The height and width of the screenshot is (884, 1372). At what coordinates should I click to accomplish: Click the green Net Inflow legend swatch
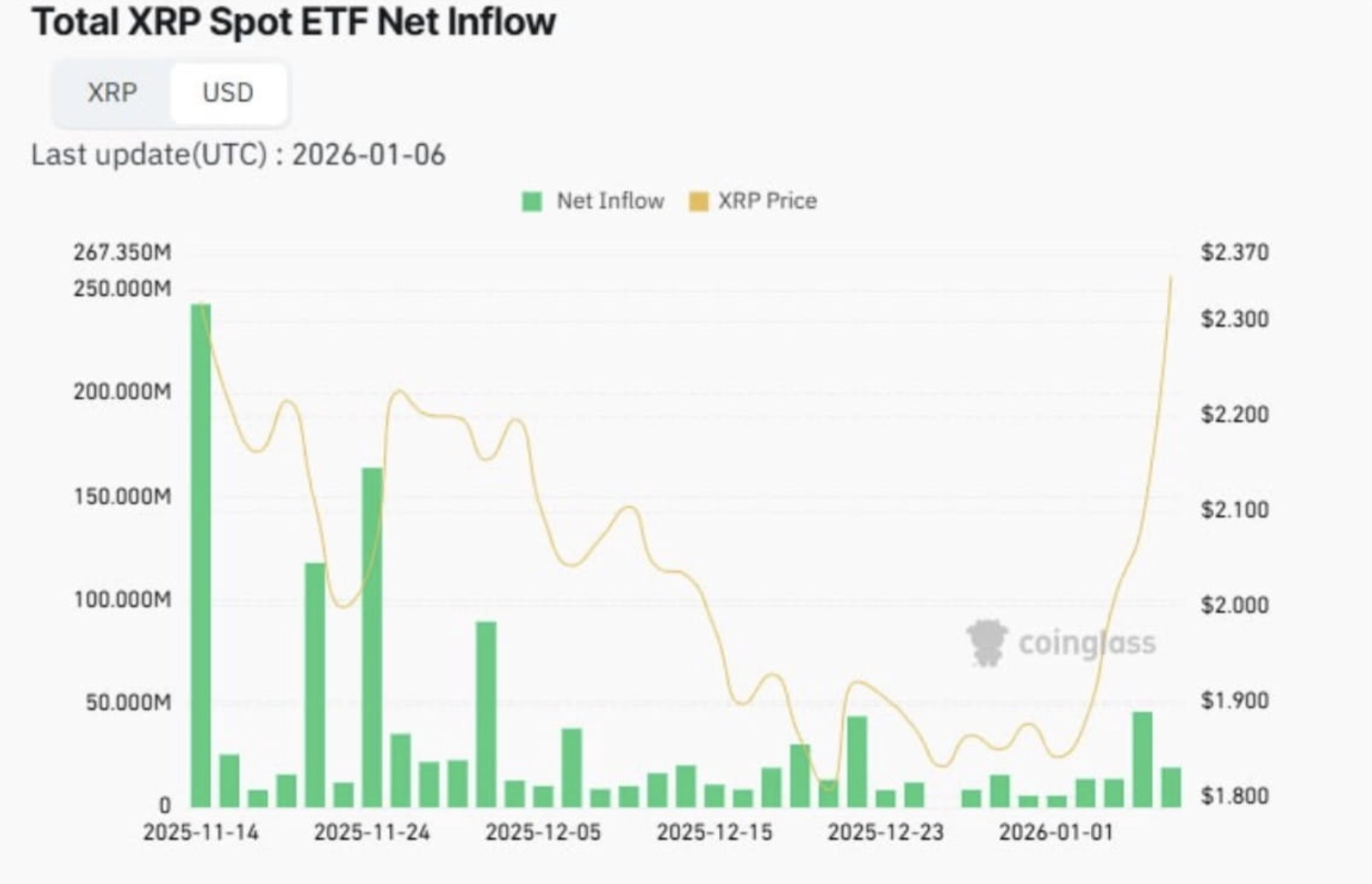532,201
